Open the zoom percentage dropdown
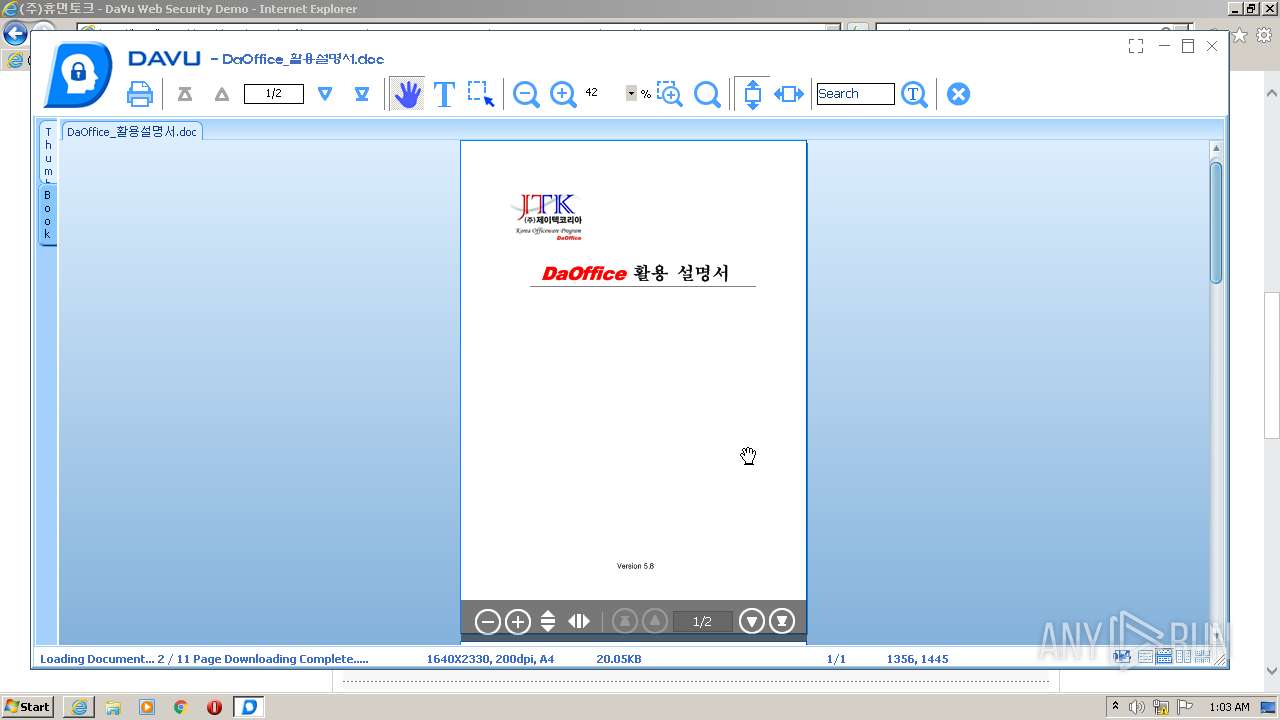Image resolution: width=1280 pixels, height=720 pixels. pos(631,93)
